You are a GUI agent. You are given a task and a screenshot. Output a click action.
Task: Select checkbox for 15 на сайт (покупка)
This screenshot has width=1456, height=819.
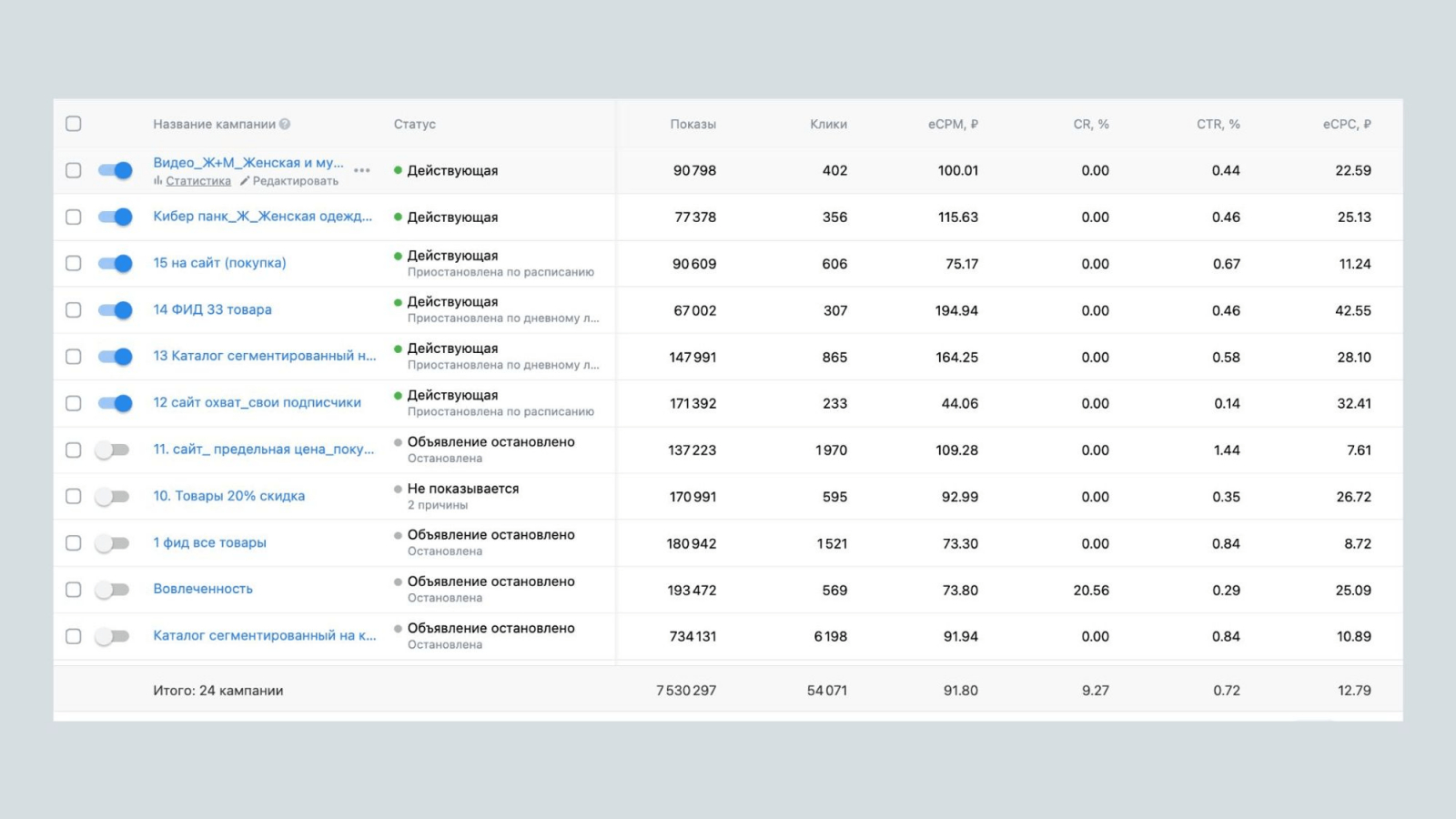click(x=74, y=263)
